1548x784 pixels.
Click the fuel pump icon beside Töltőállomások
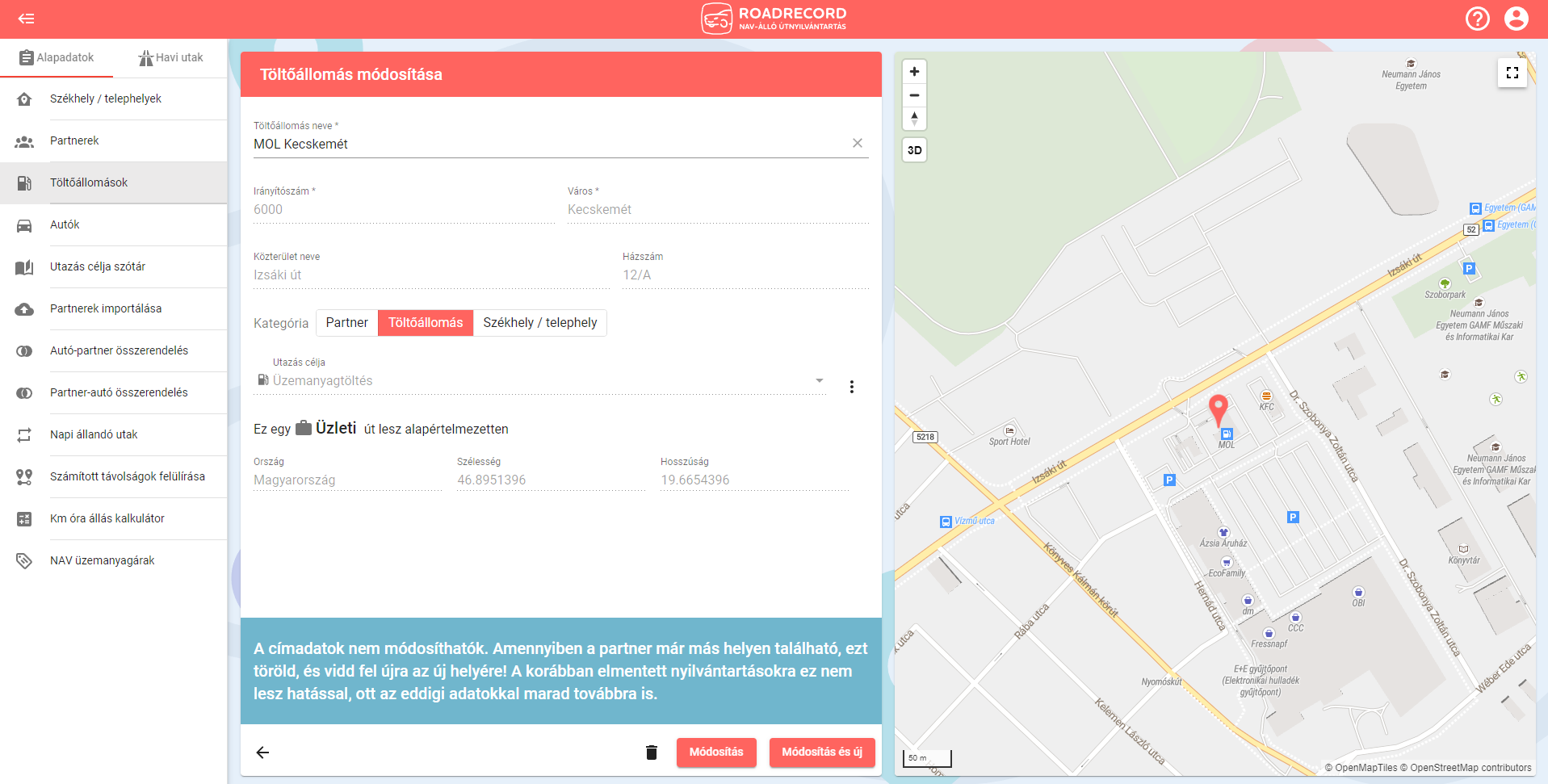click(24, 183)
